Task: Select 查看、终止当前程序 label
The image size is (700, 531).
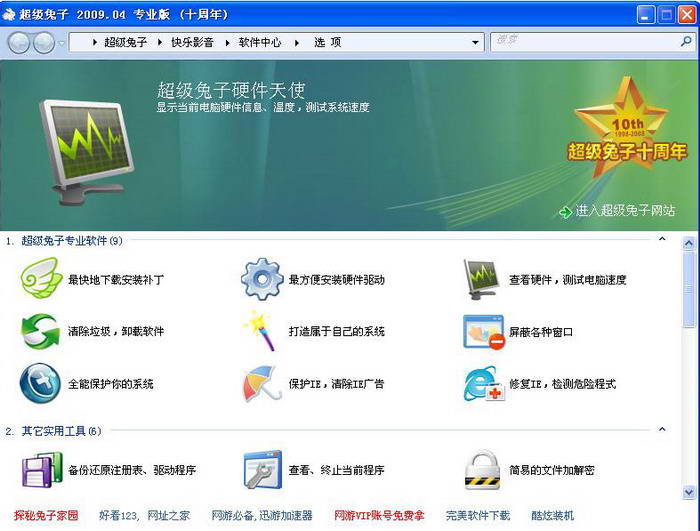Action: 337,470
